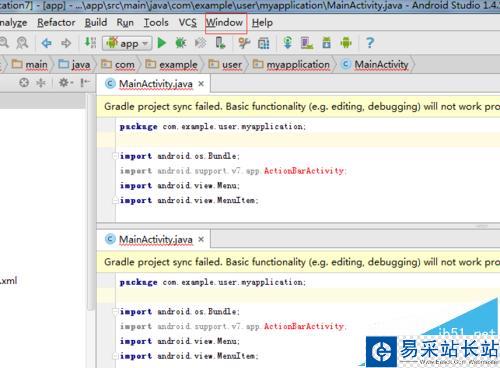Click the Replace toolbar icon
The image size is (500, 368).
pos(22,43)
